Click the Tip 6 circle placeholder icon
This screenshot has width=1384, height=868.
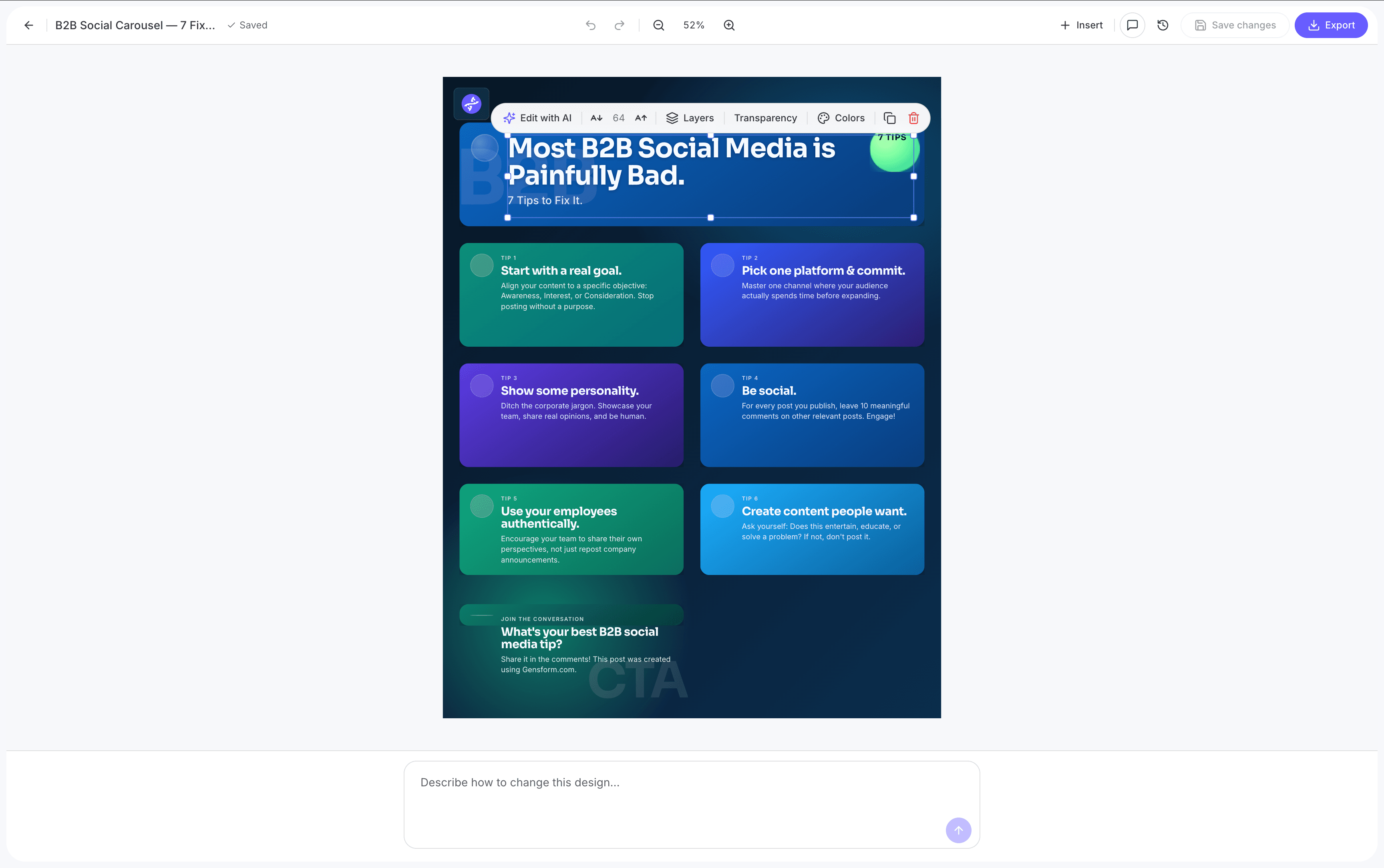click(x=723, y=506)
